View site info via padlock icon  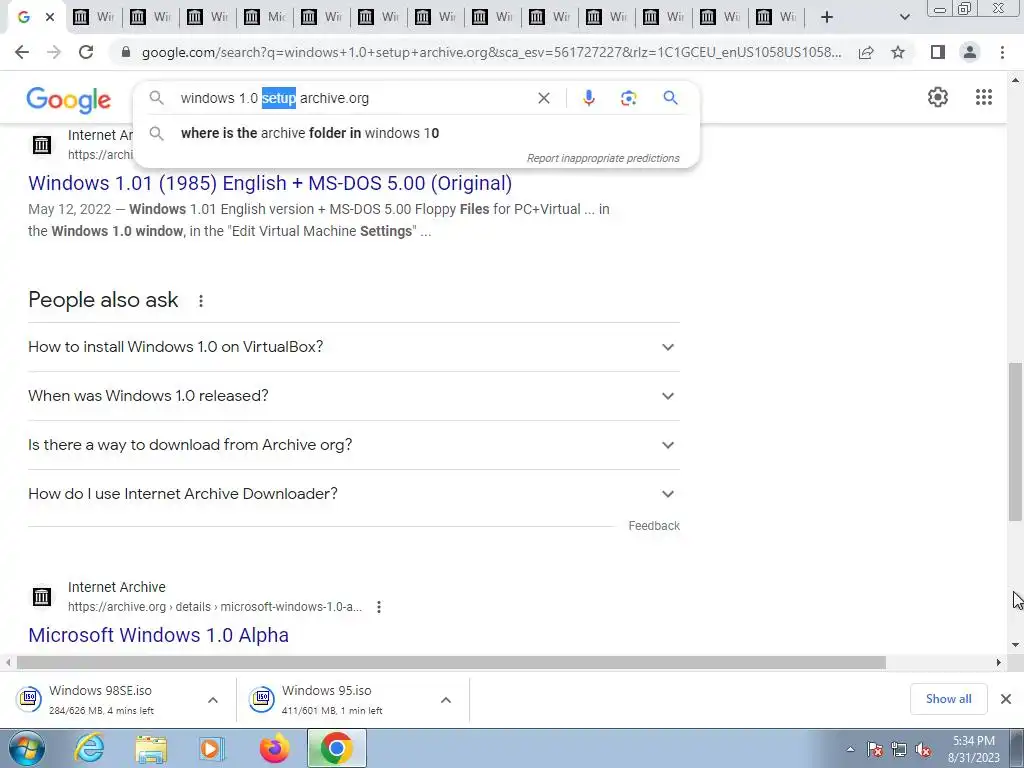coord(126,52)
